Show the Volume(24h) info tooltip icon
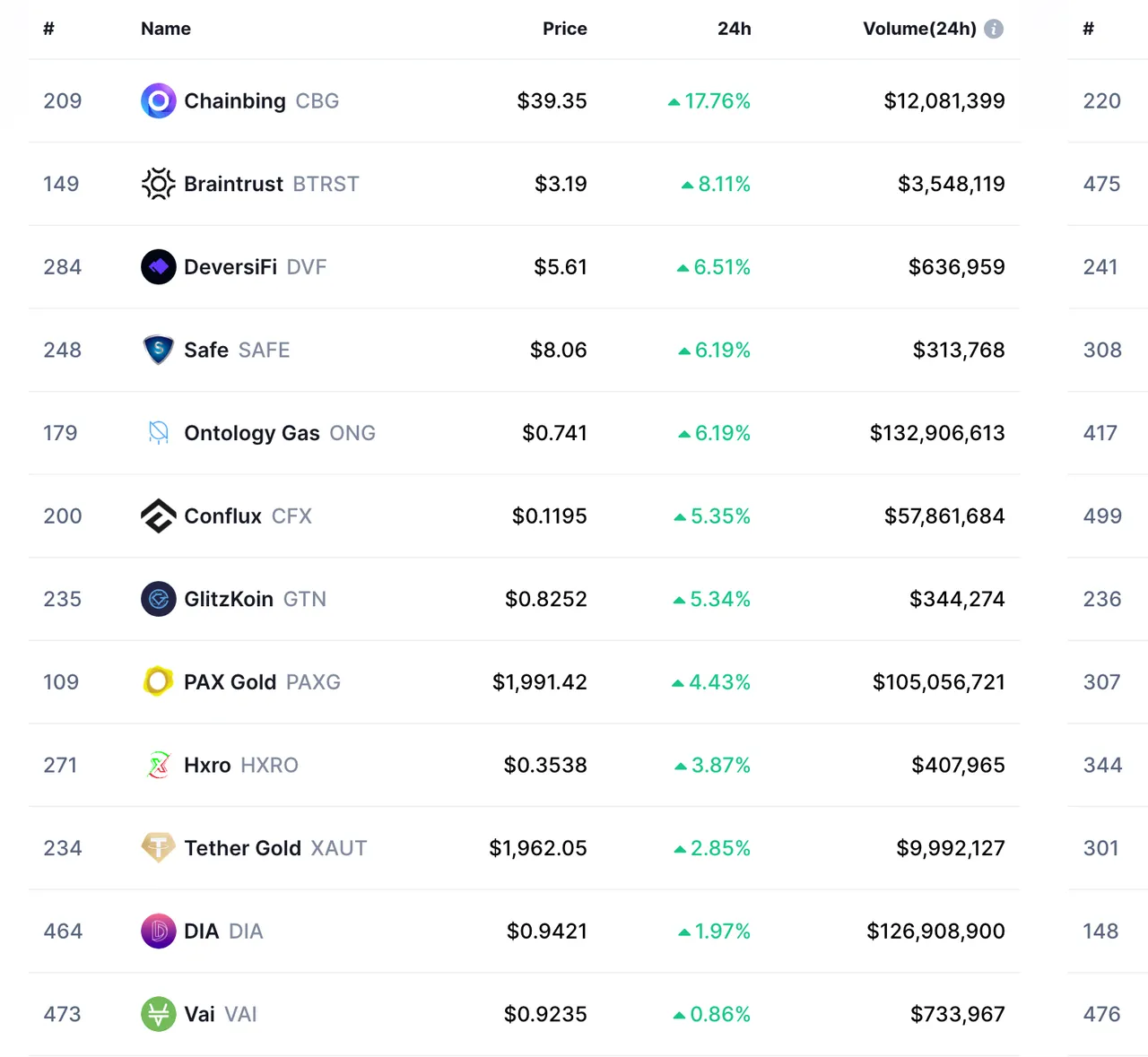Screen dimensions: 1148x1057 click(994, 29)
